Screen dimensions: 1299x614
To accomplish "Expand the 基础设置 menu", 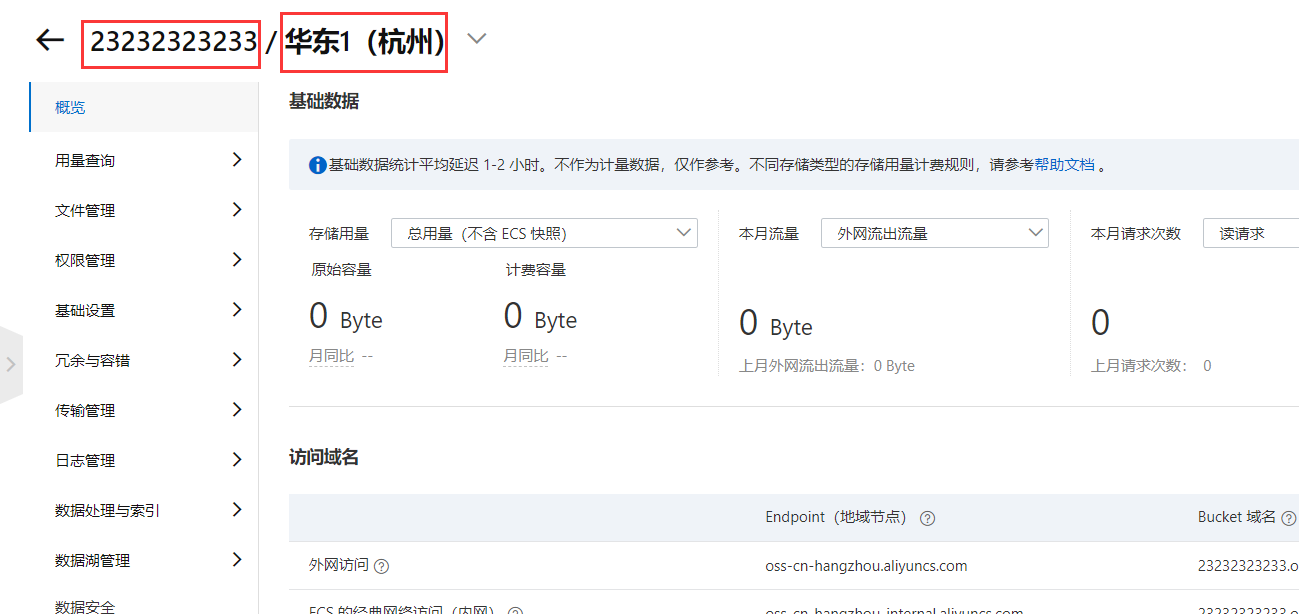I will point(149,310).
